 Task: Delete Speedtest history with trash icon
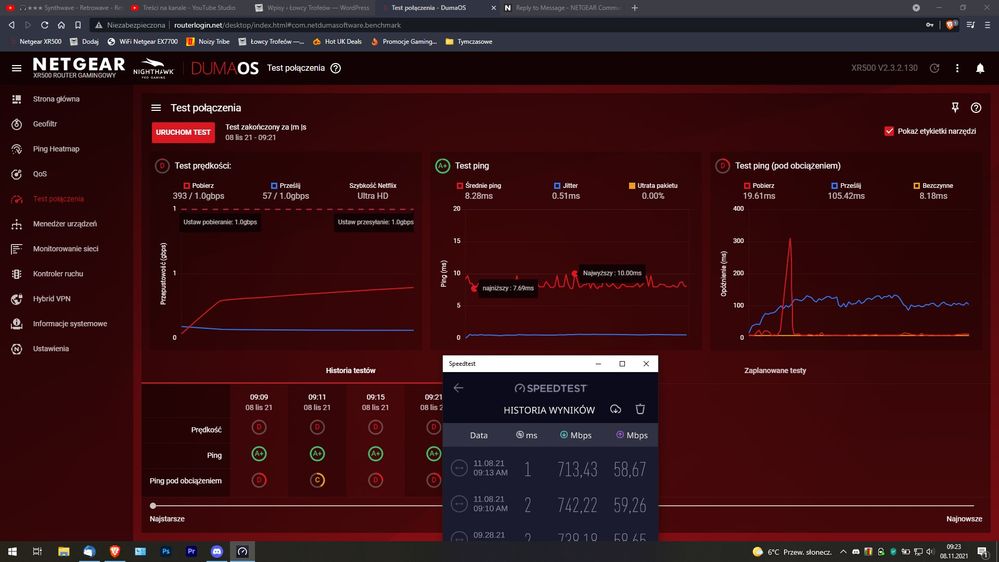pos(640,409)
